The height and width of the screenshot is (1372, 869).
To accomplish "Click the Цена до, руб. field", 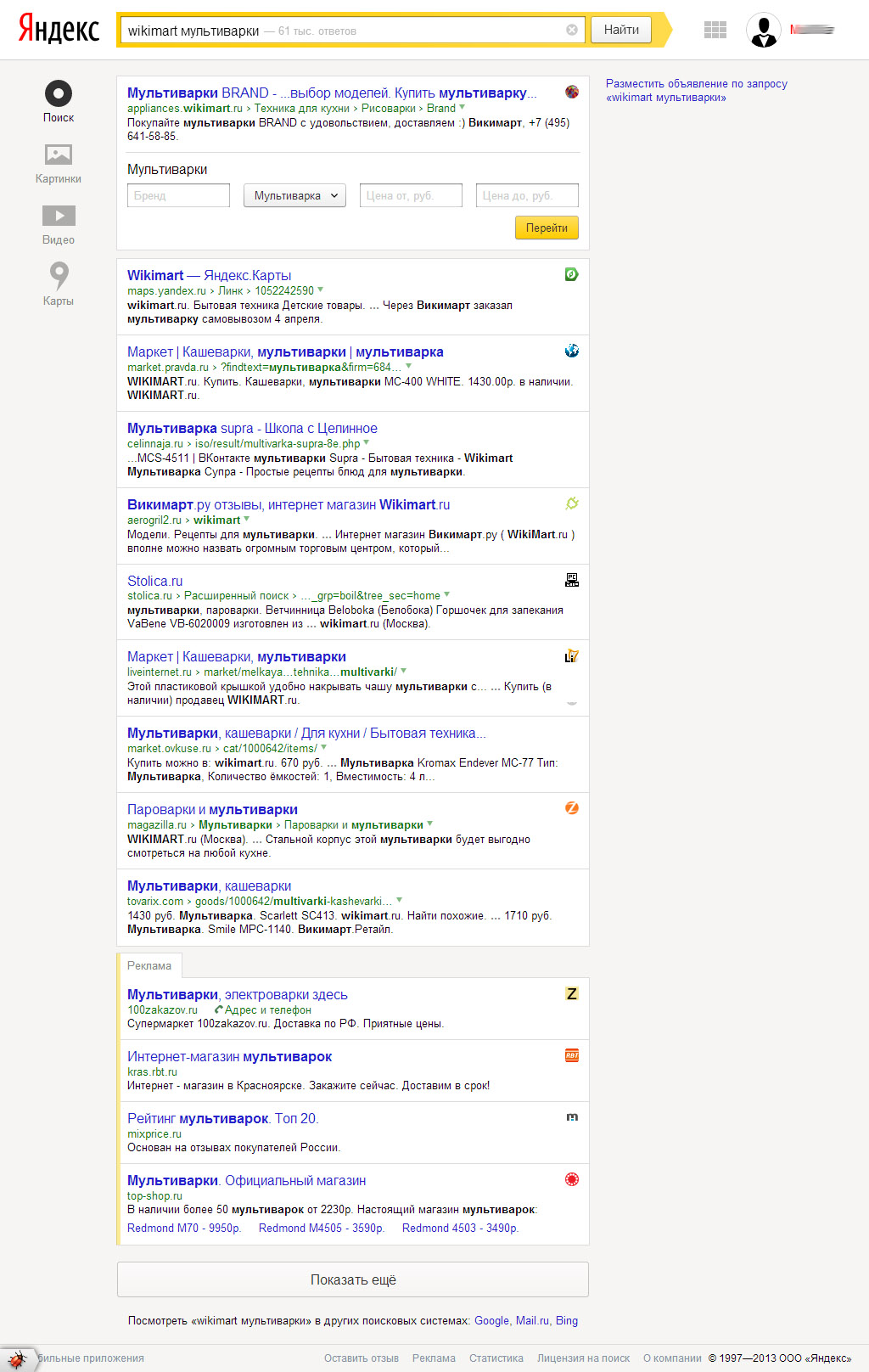I will pos(527,195).
